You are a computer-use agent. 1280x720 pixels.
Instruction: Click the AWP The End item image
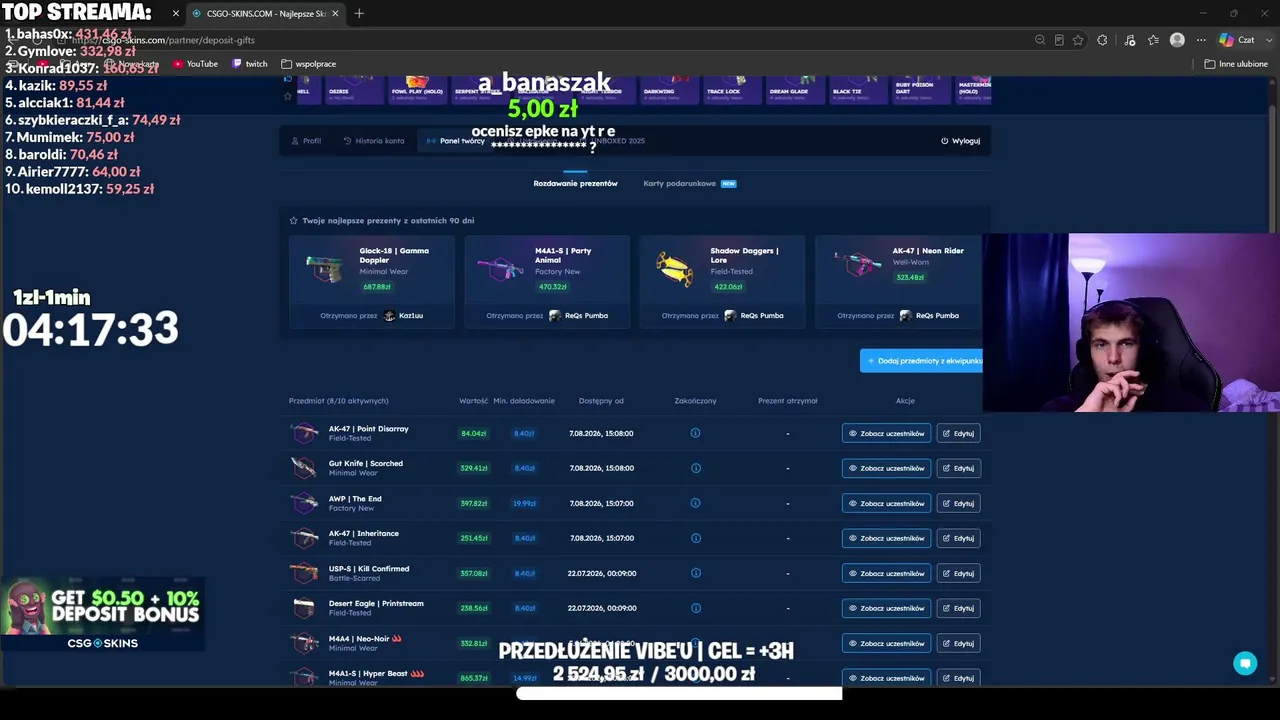coord(304,503)
